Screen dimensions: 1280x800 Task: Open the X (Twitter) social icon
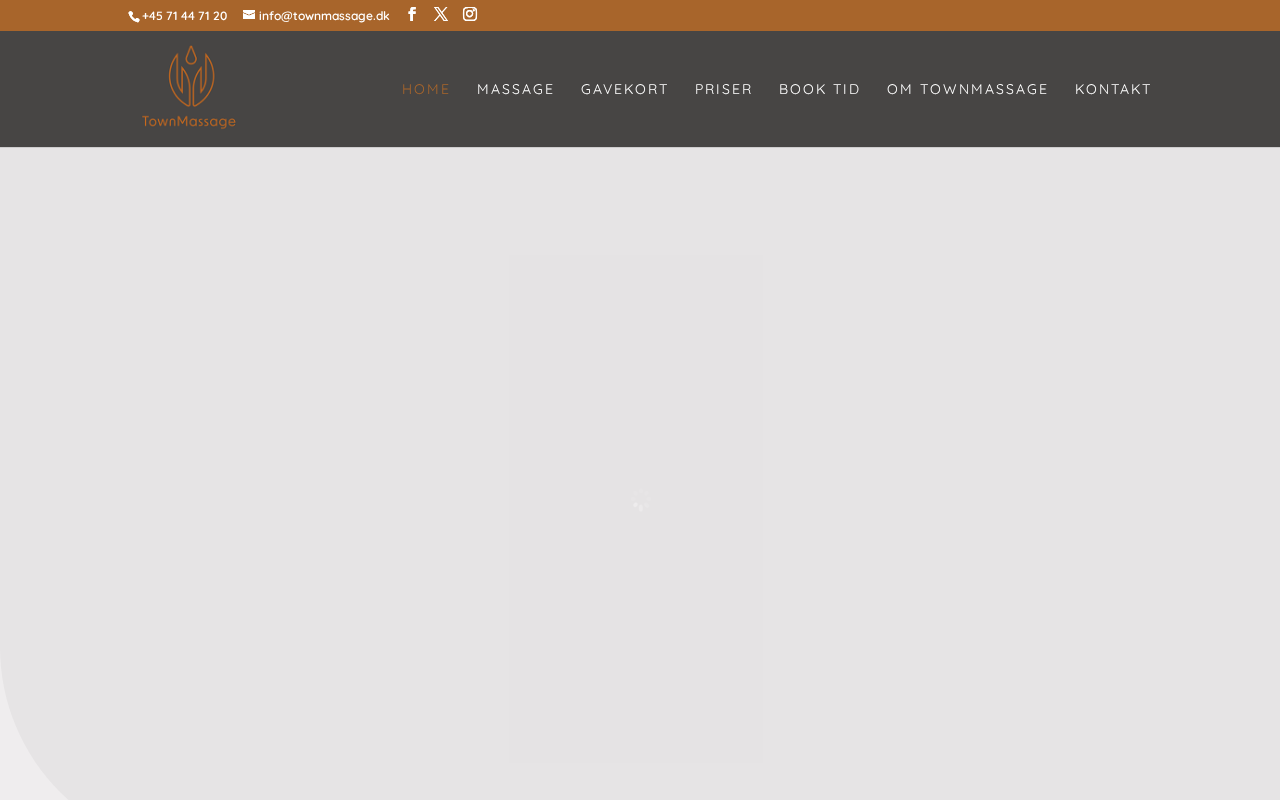tap(441, 14)
